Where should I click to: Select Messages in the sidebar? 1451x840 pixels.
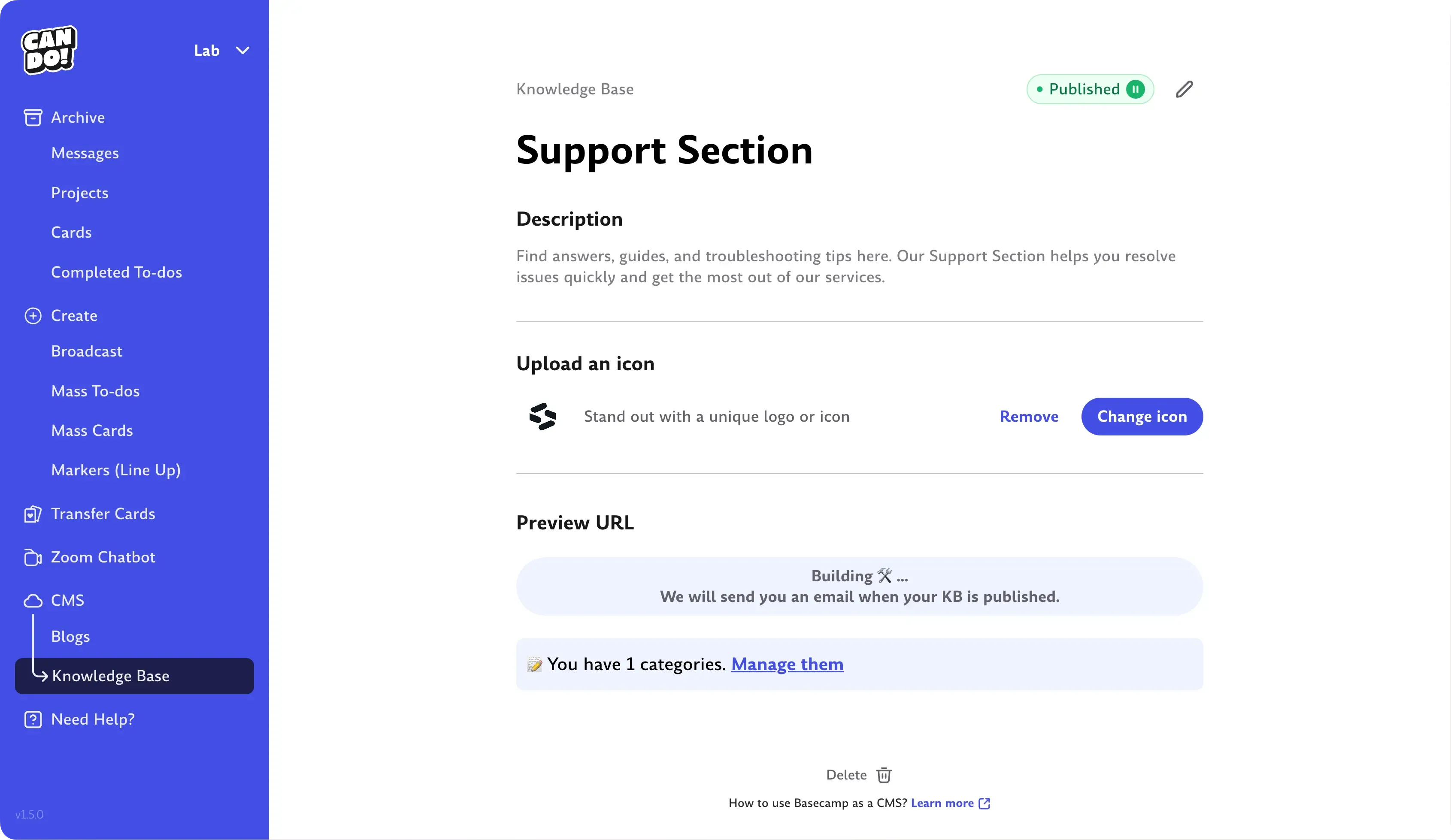coord(85,153)
